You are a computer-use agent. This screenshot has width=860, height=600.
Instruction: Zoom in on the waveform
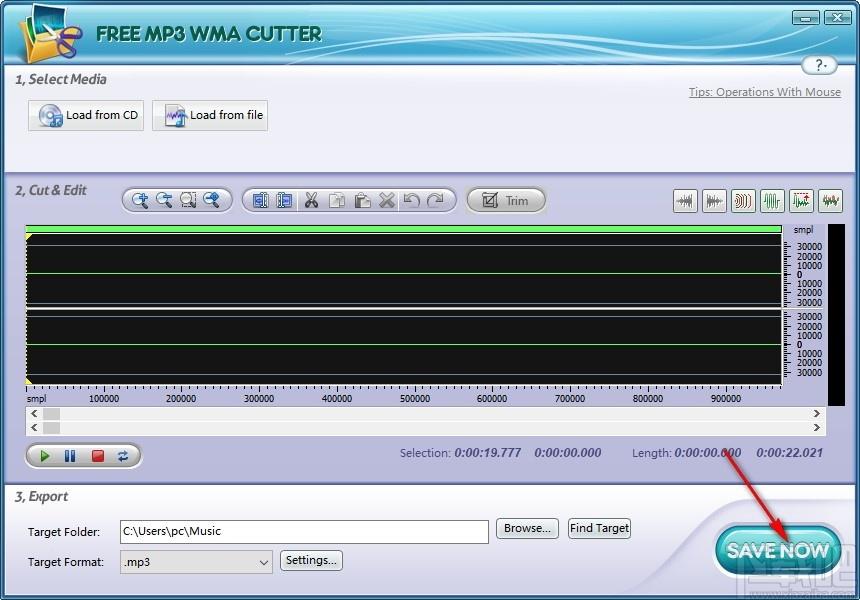coord(140,200)
